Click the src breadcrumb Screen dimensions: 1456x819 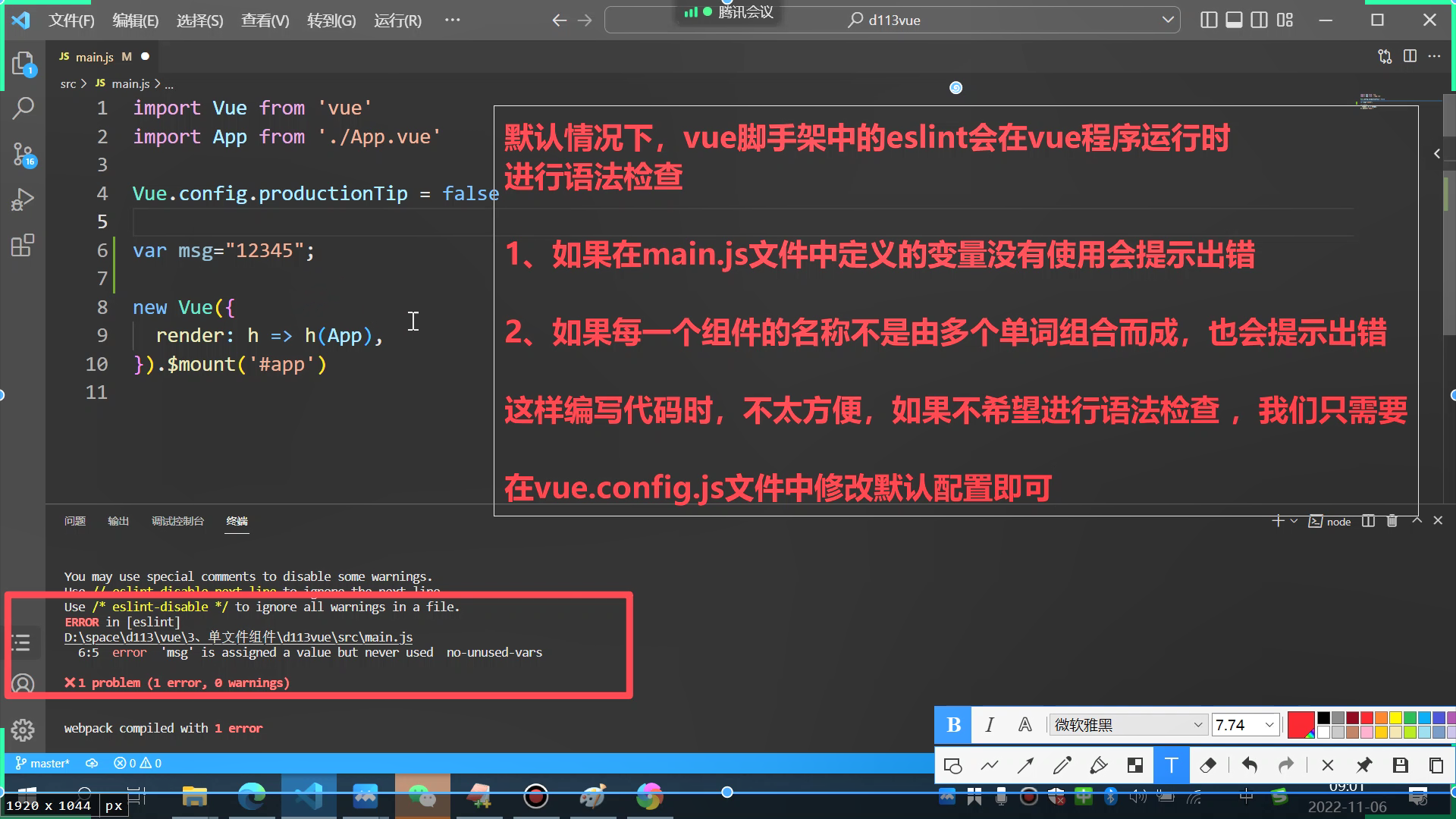(x=68, y=83)
